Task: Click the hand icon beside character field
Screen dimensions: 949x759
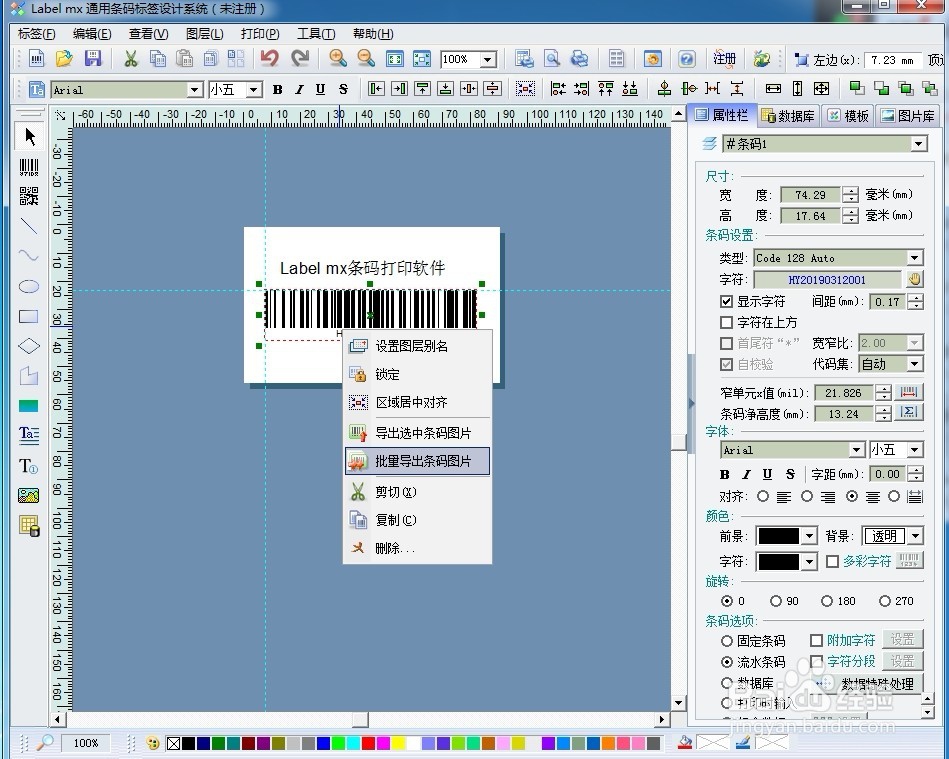Action: point(915,279)
